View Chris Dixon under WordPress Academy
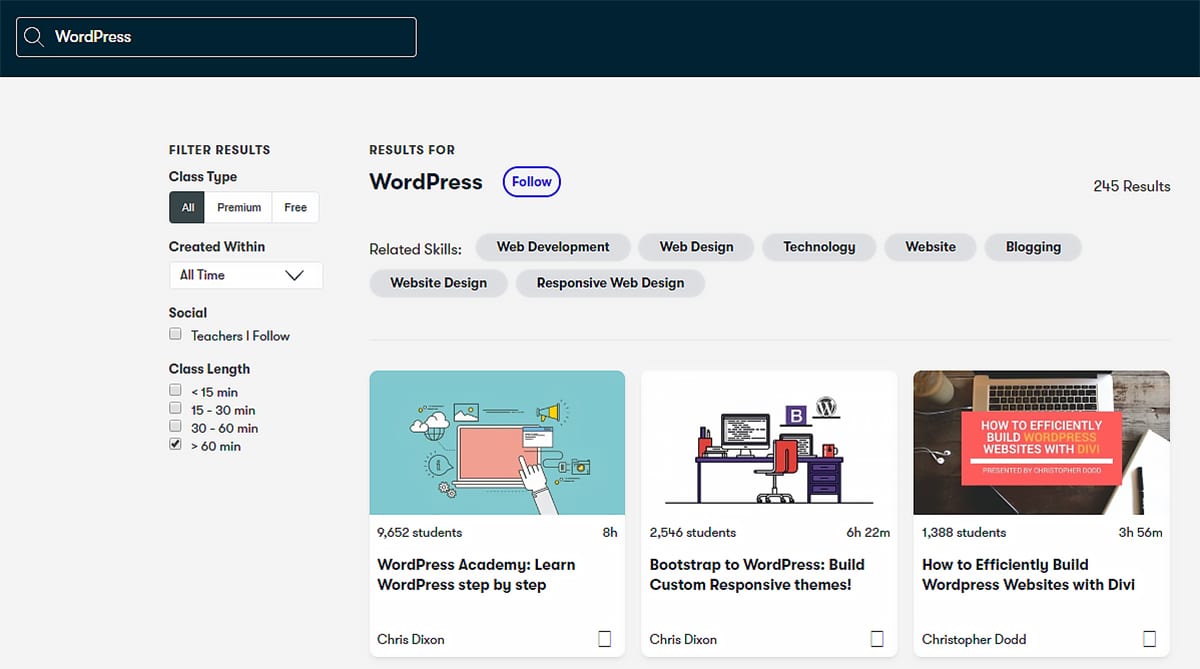 click(x=411, y=639)
